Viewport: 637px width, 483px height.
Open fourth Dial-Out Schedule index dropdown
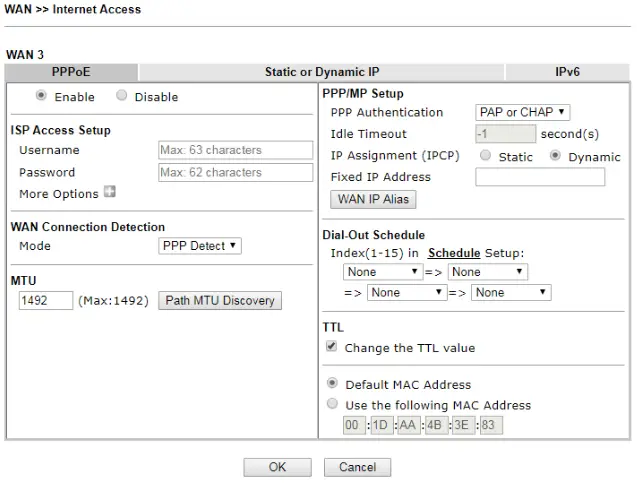(x=511, y=292)
